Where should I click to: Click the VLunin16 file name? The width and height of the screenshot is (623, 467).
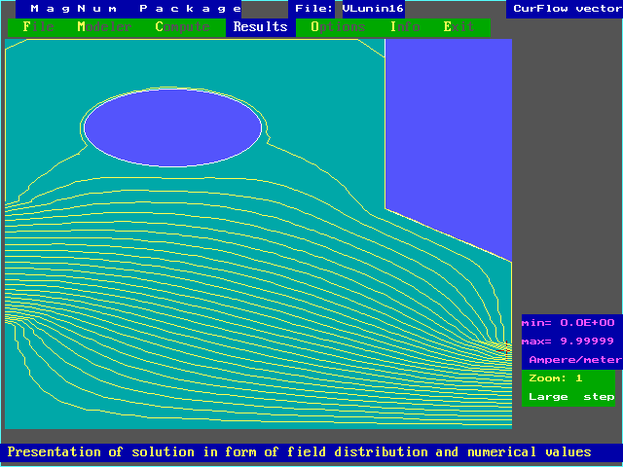pyautogui.click(x=373, y=9)
